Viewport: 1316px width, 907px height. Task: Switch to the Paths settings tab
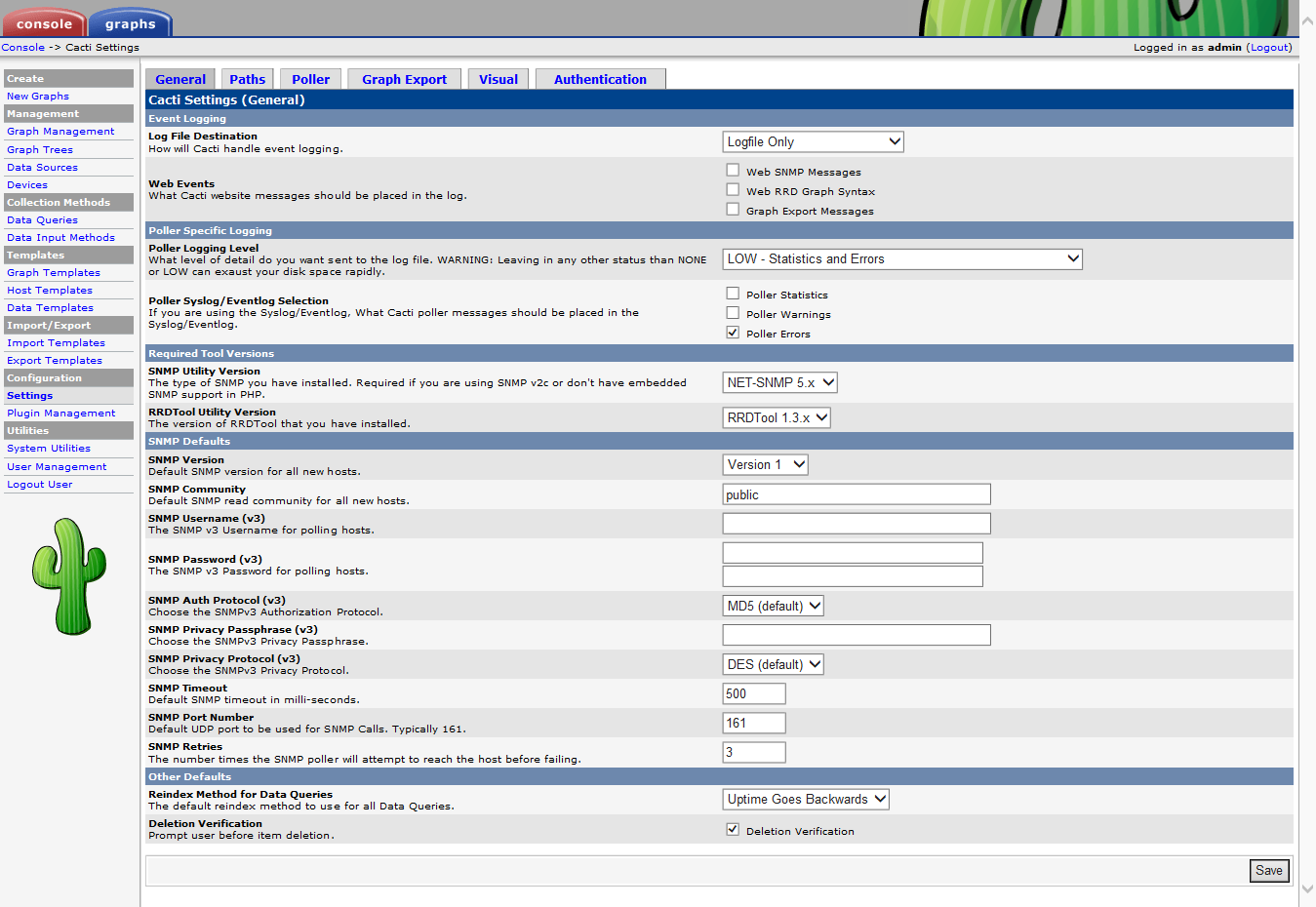(x=247, y=79)
